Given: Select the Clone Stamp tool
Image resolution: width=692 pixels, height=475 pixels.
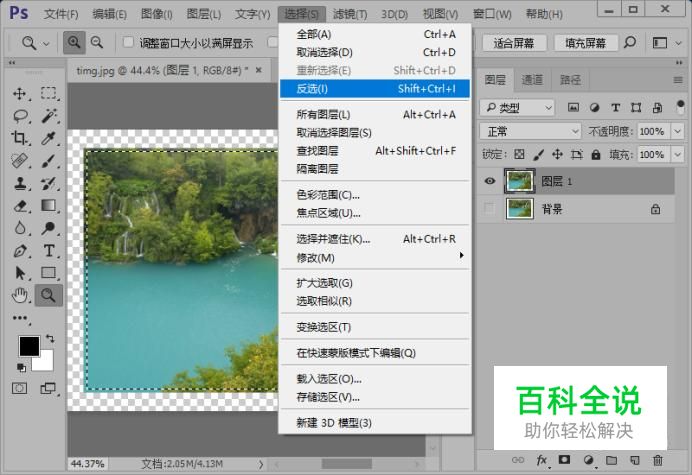Looking at the screenshot, I should [19, 183].
